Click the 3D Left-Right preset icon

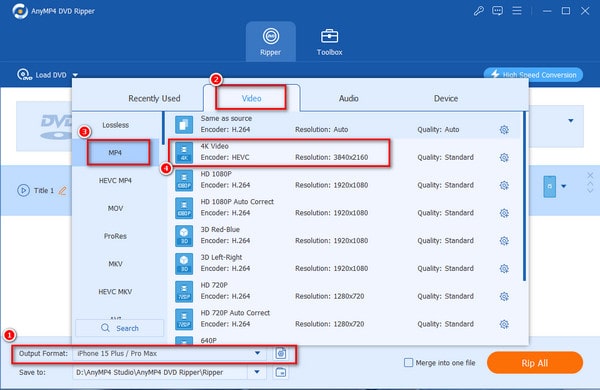pos(184,263)
